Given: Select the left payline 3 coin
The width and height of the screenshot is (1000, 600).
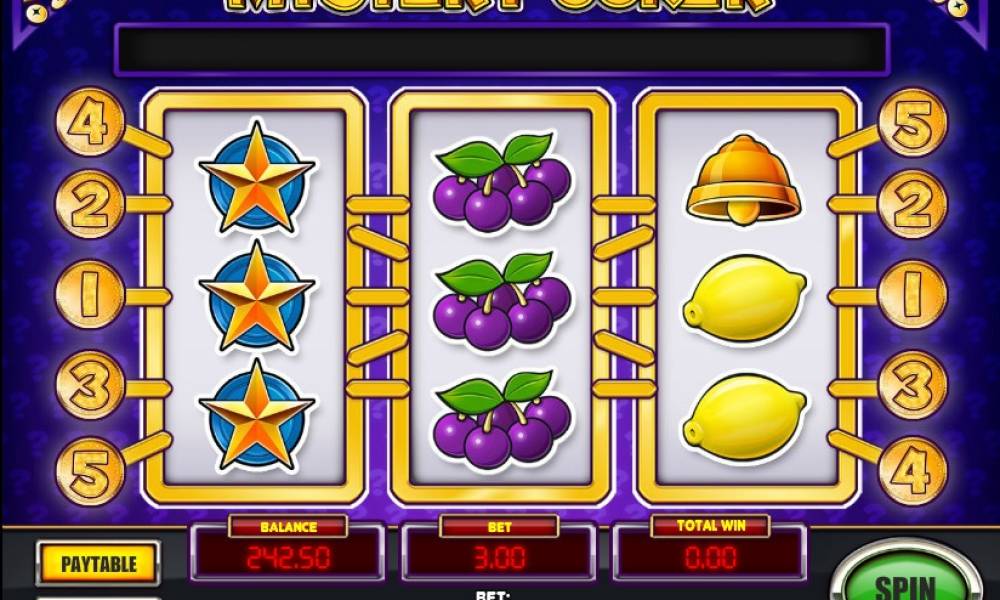Looking at the screenshot, I should (x=89, y=385).
